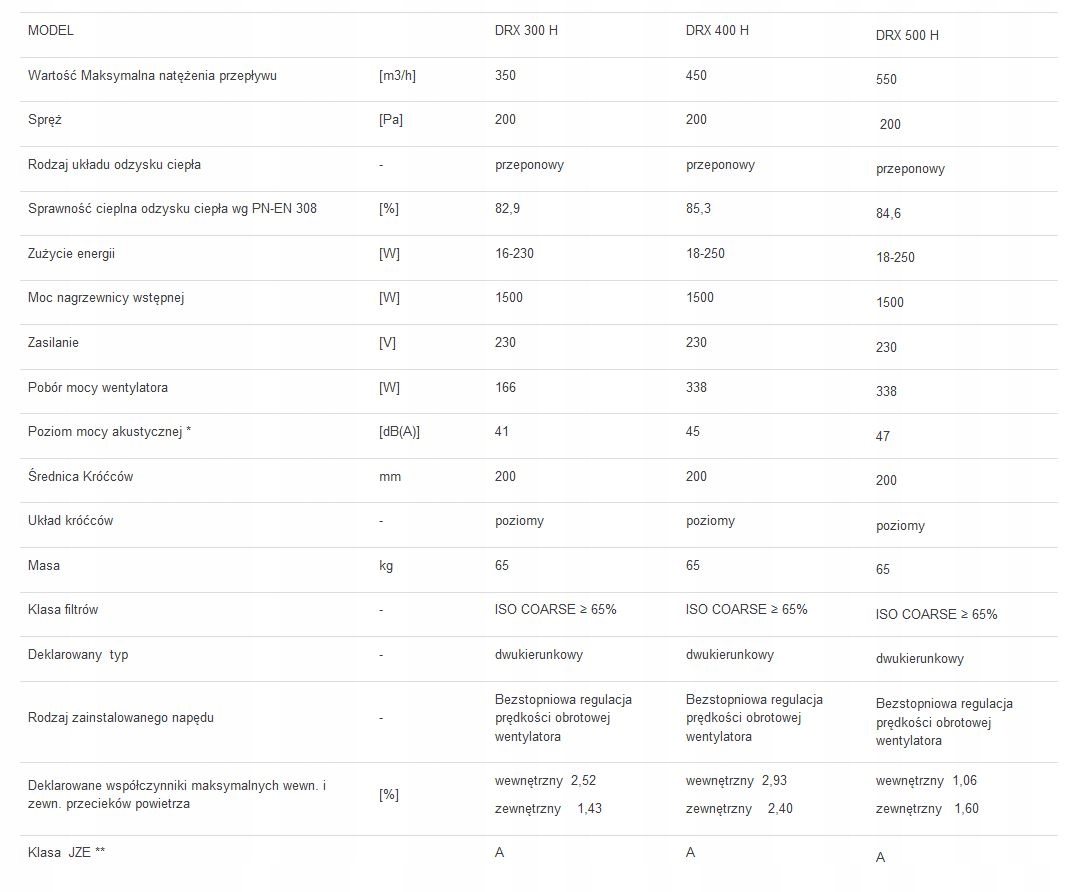This screenshot has height=892, width=1077.
Task: Select the Masa row label
Action: click(x=44, y=566)
